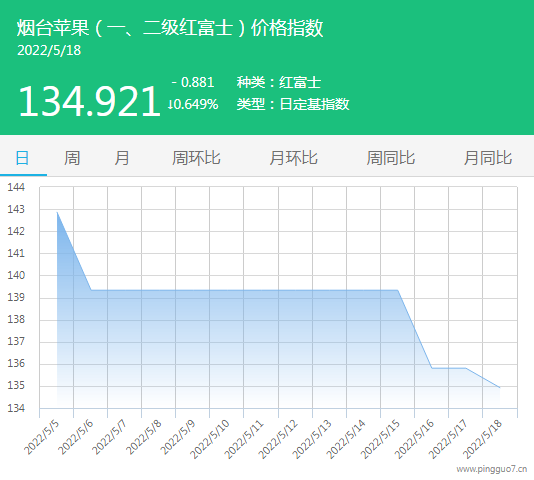Image resolution: width=534 pixels, height=480 pixels.
Task: Click the 134.921 index value
Action: tap(89, 101)
